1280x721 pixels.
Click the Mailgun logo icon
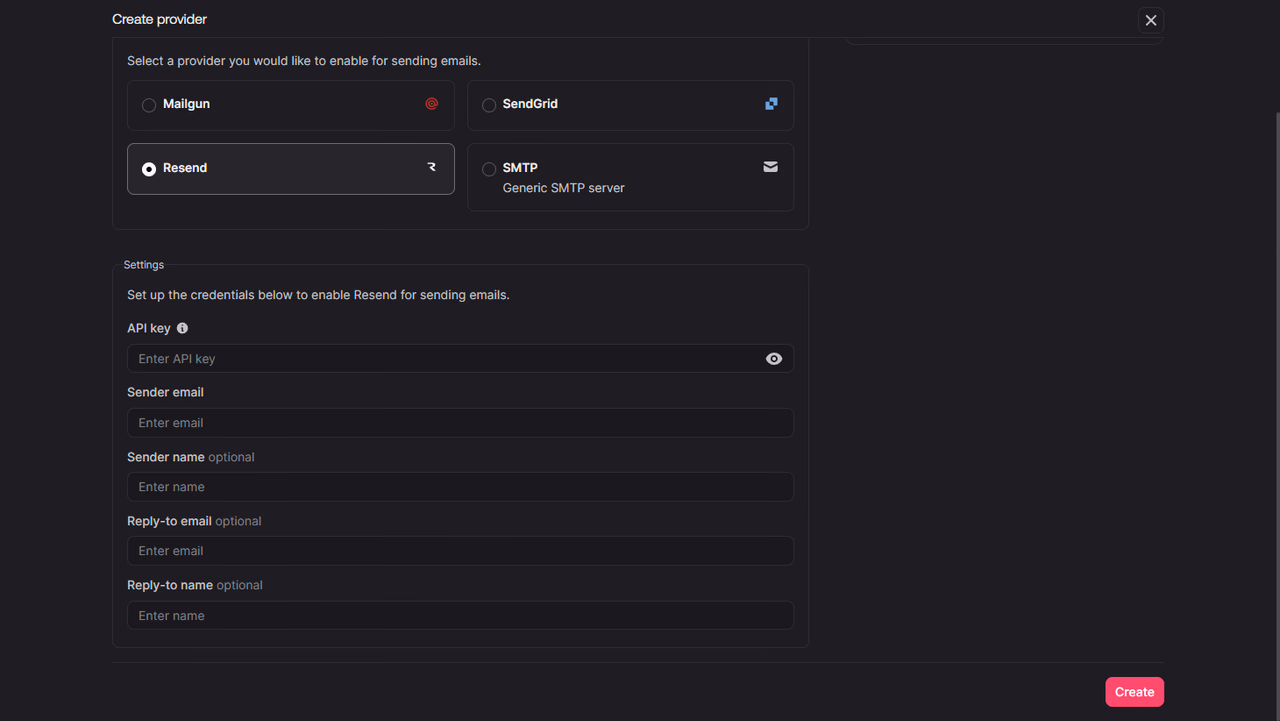(432, 103)
